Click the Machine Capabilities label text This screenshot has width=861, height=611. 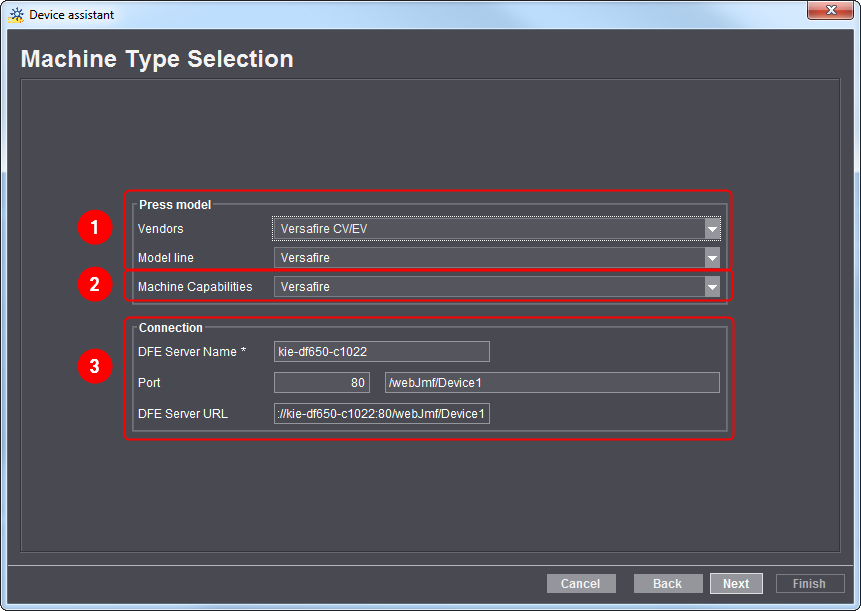coord(195,287)
